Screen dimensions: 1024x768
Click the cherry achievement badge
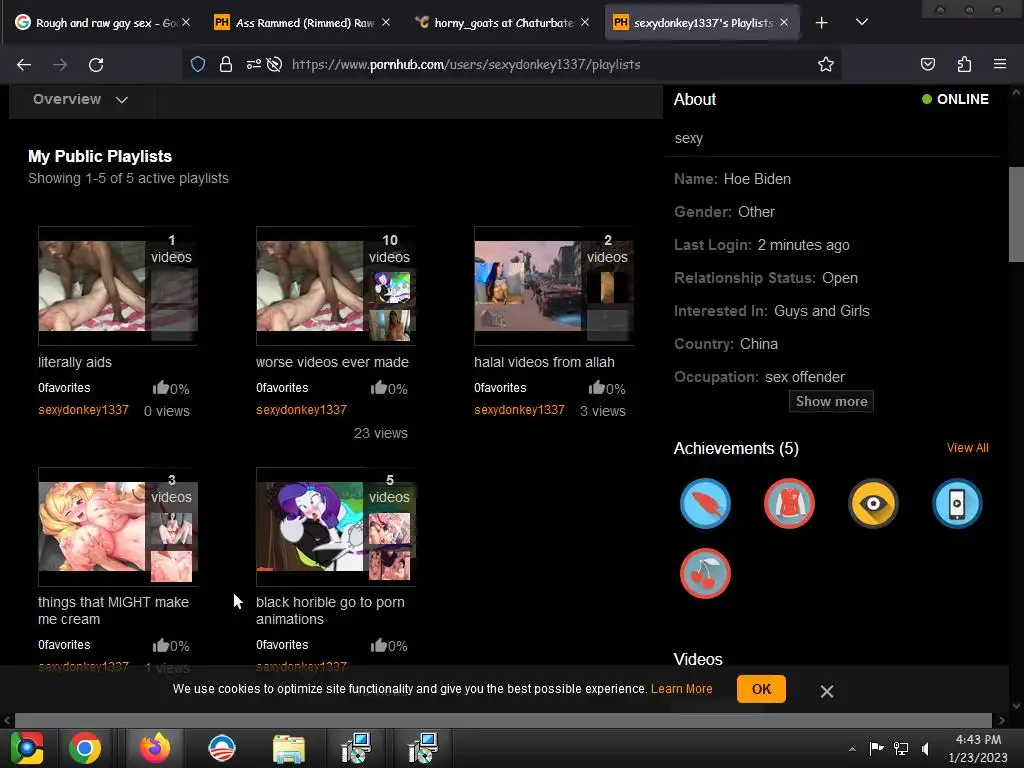tap(705, 573)
